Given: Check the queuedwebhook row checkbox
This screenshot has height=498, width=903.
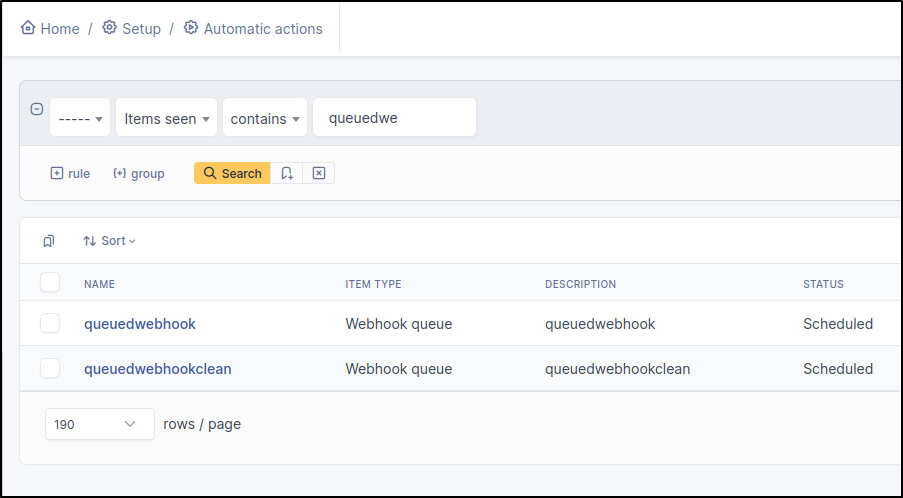Looking at the screenshot, I should (x=50, y=323).
